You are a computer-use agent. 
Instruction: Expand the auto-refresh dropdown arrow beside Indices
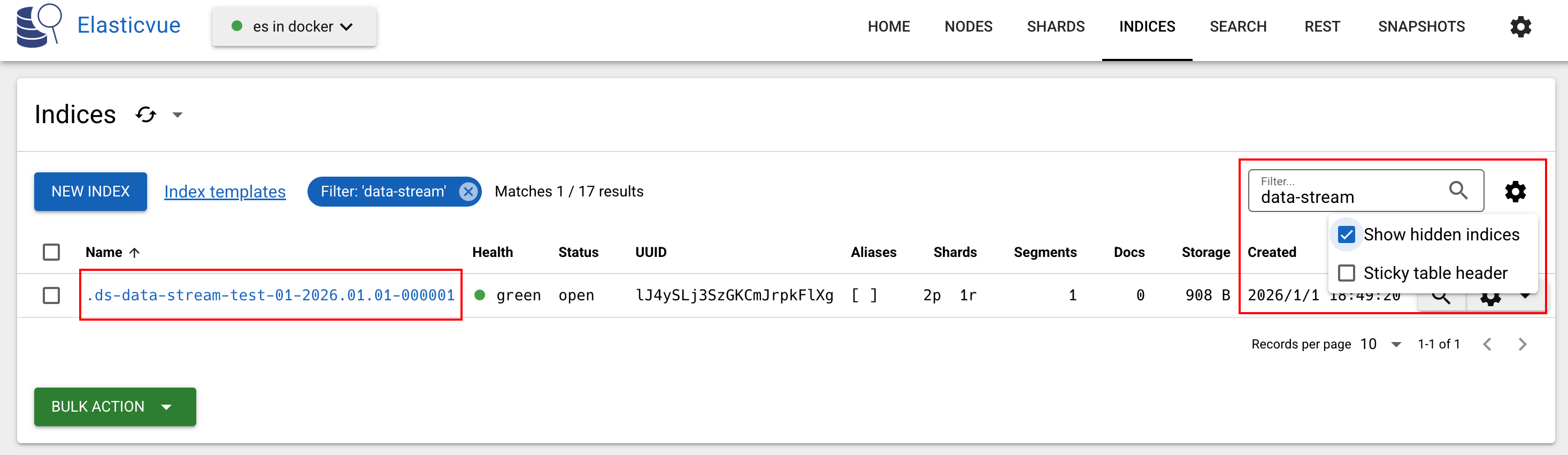pos(177,115)
